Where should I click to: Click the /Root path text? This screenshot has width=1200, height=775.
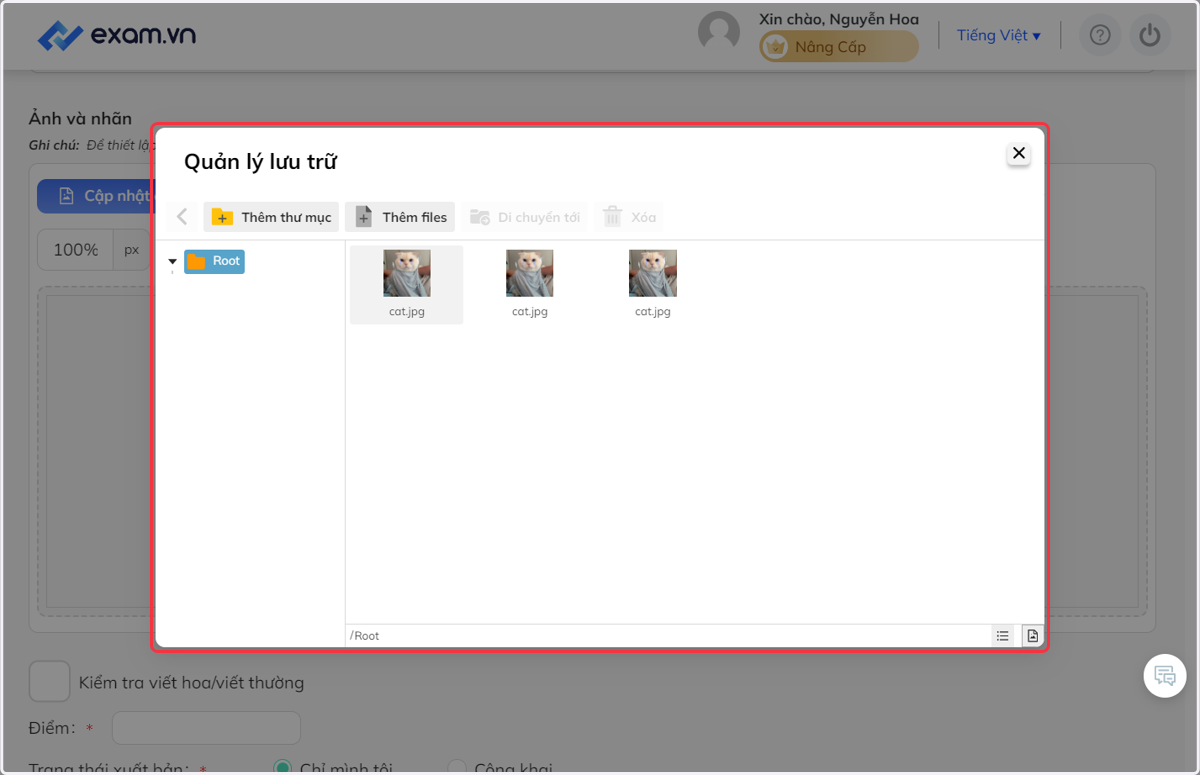365,636
